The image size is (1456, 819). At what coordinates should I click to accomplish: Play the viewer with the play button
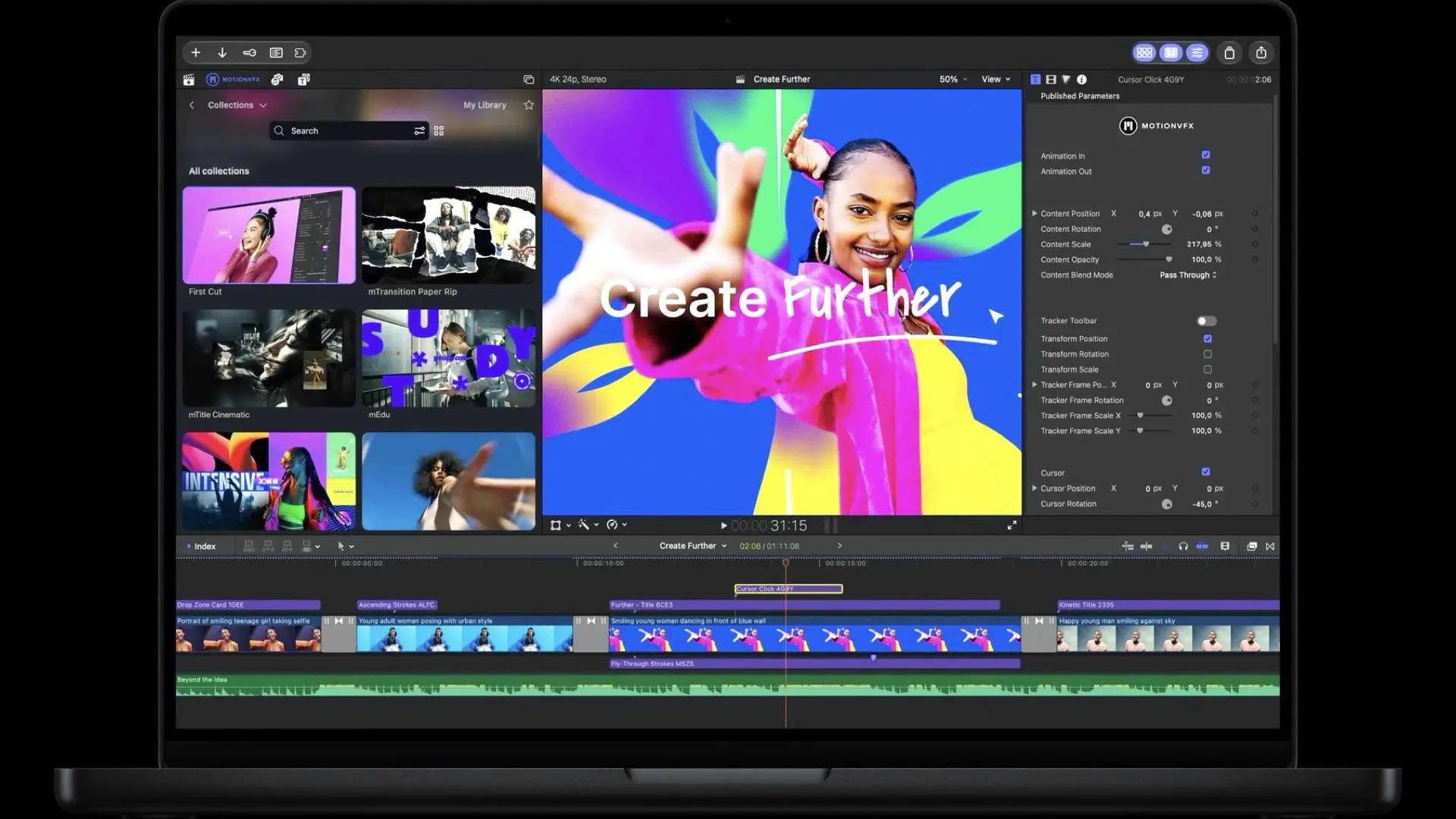point(723,526)
